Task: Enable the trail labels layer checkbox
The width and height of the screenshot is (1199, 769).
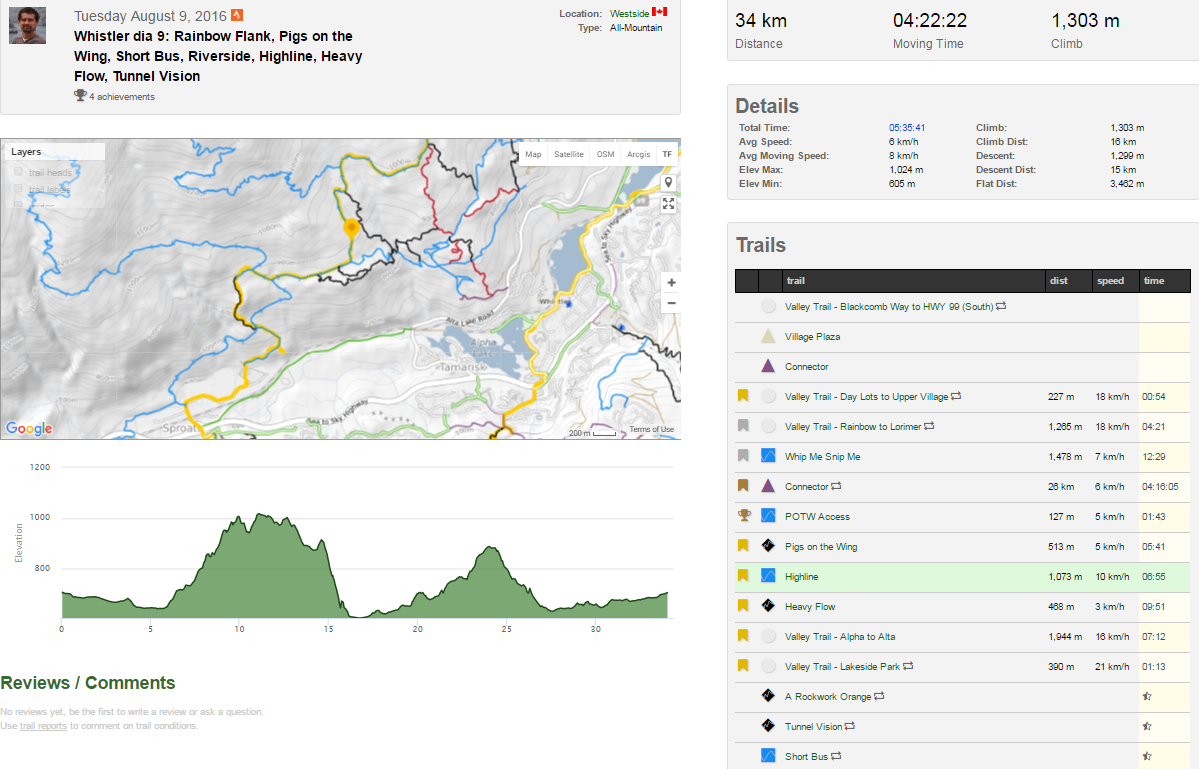Action: tap(19, 189)
